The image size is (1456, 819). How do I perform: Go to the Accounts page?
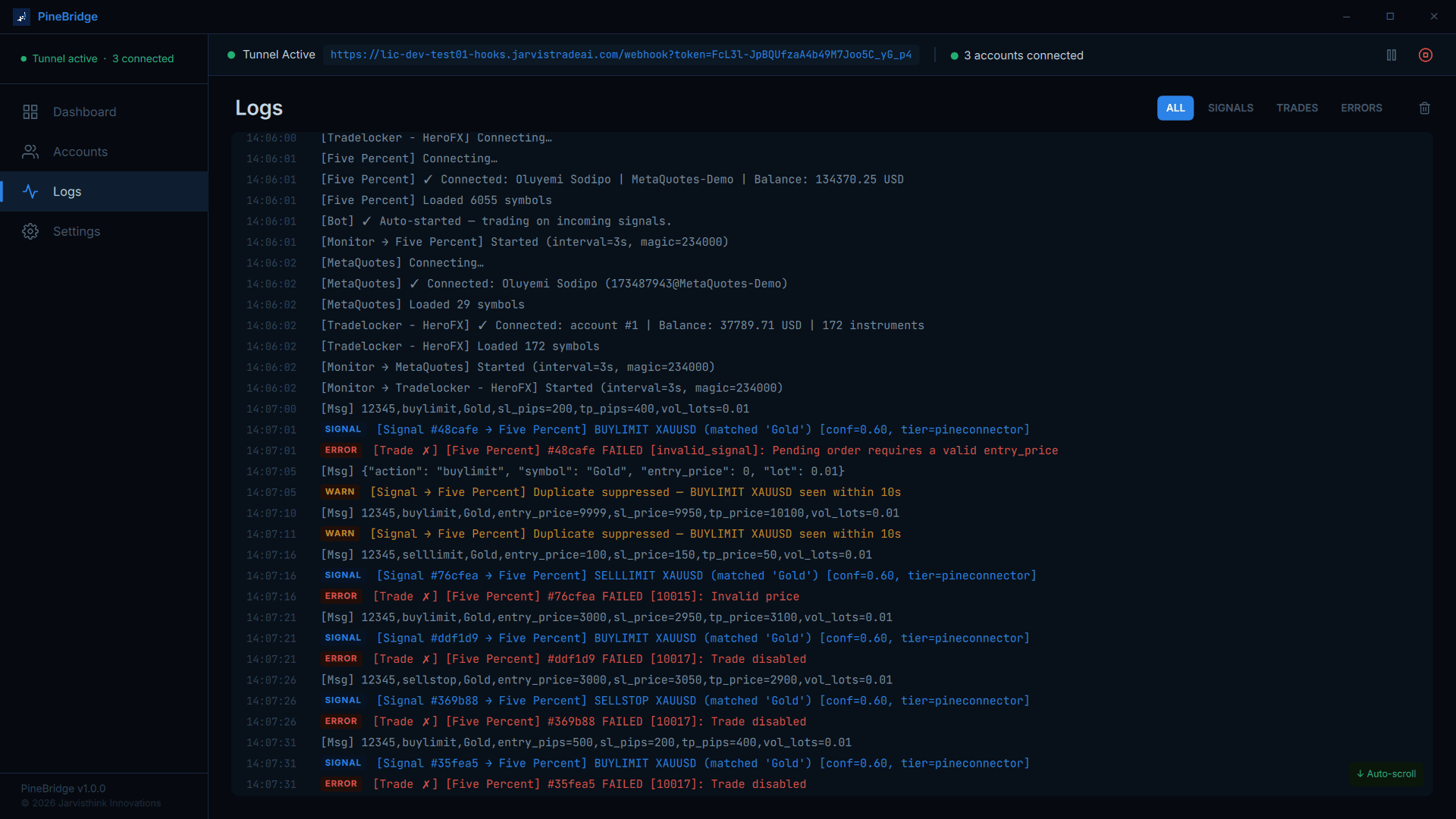pyautogui.click(x=104, y=152)
